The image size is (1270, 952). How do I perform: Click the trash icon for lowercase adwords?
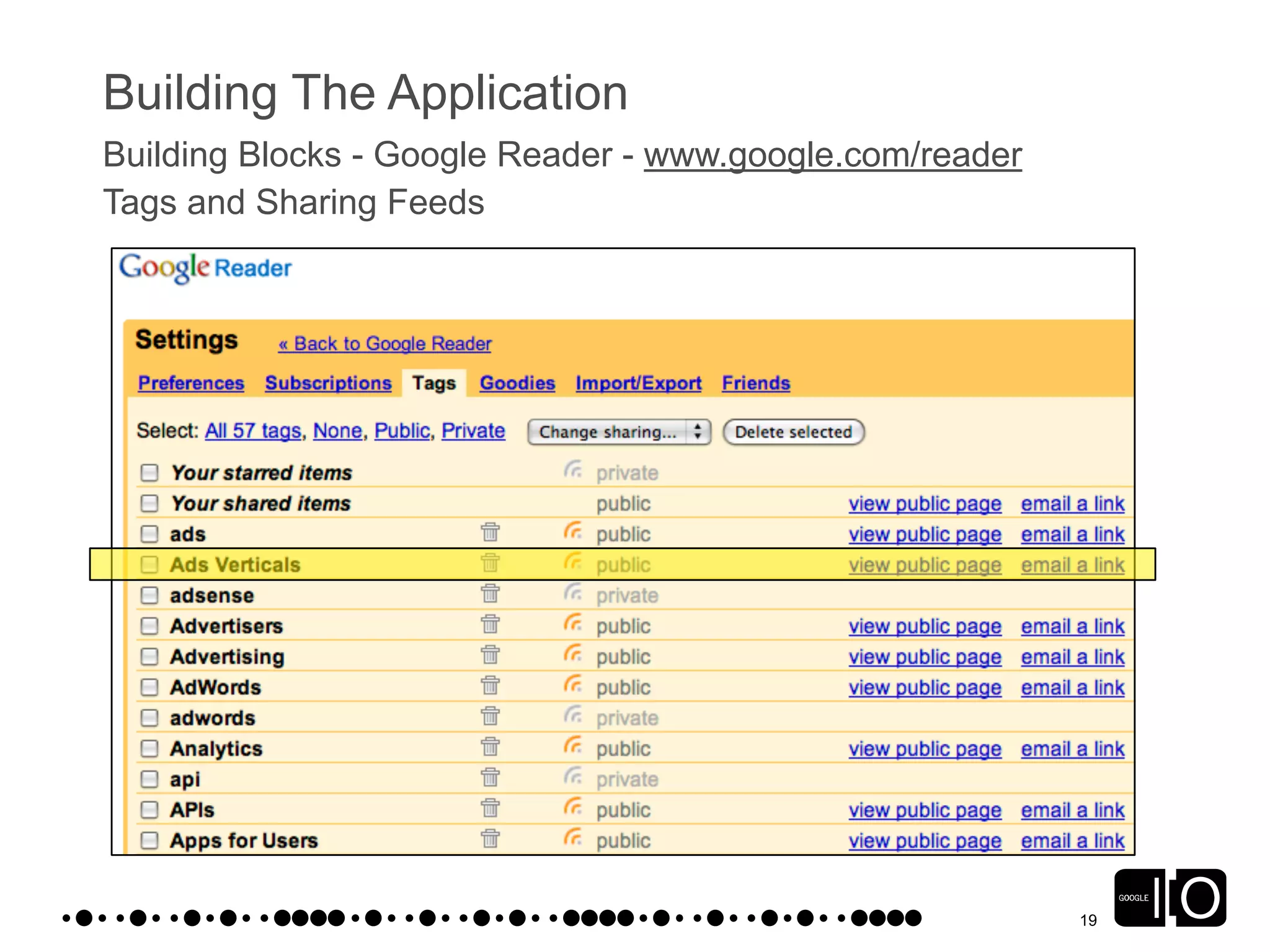coord(490,716)
